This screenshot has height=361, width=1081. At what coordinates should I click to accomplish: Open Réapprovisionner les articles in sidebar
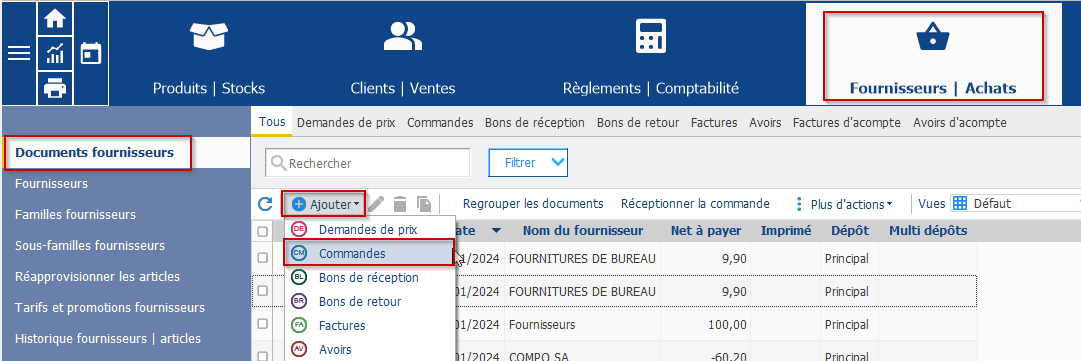click(x=97, y=276)
